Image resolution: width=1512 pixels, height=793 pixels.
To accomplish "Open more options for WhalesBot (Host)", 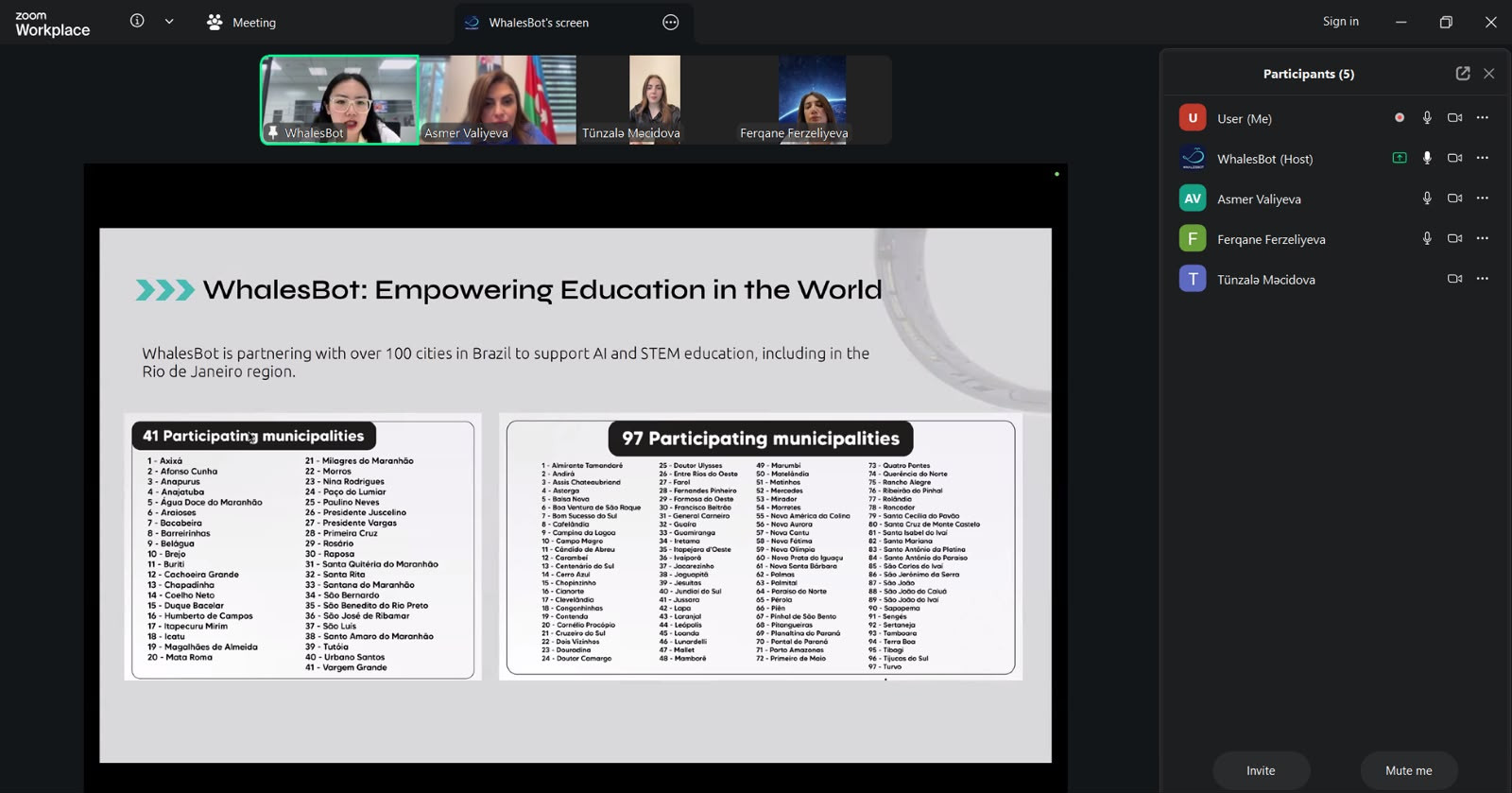I will point(1483,158).
